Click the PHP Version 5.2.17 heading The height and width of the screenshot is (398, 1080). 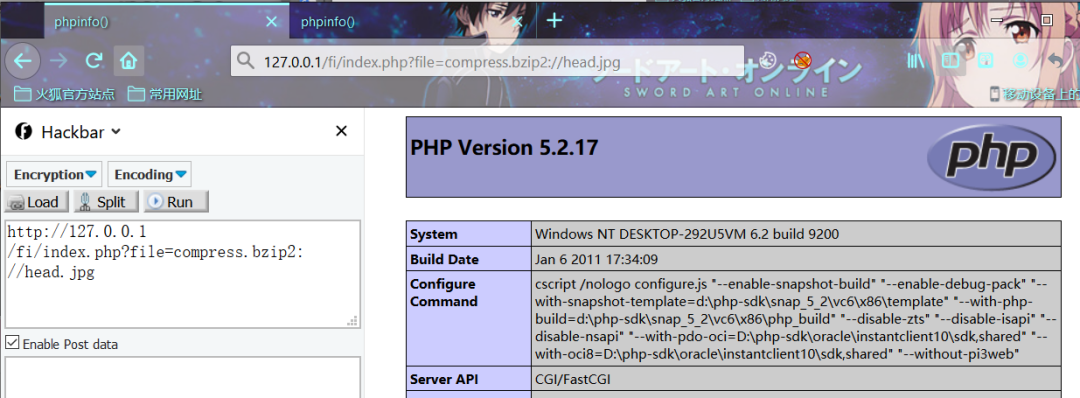504,147
